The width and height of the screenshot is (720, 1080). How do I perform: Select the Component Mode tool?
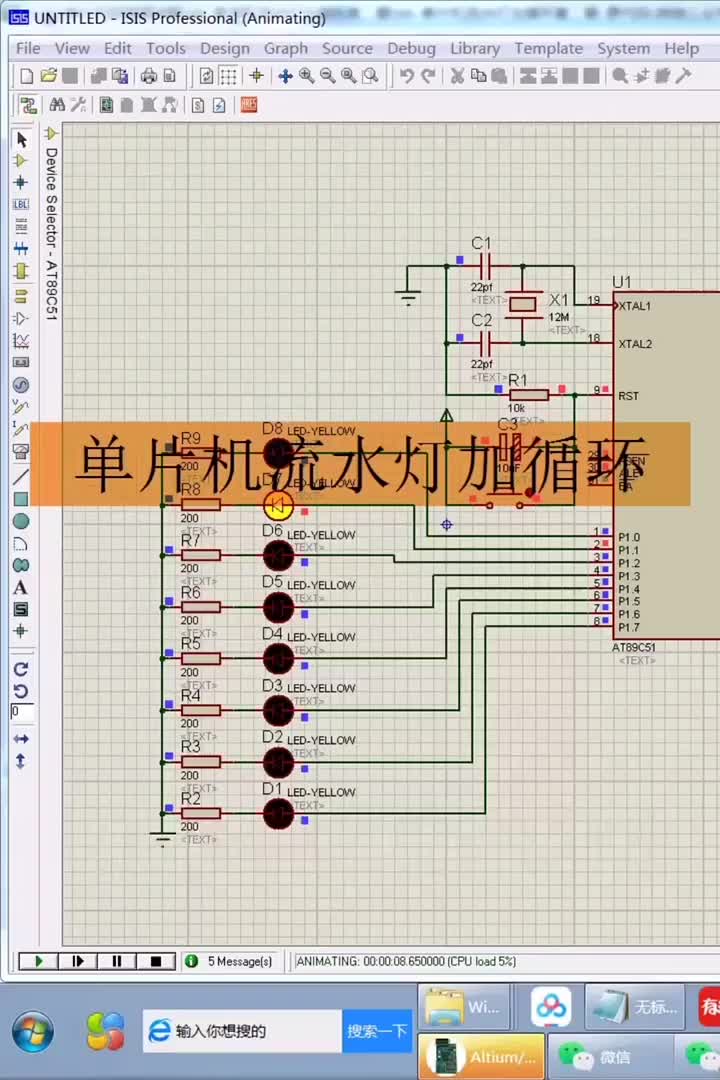pos(21,161)
